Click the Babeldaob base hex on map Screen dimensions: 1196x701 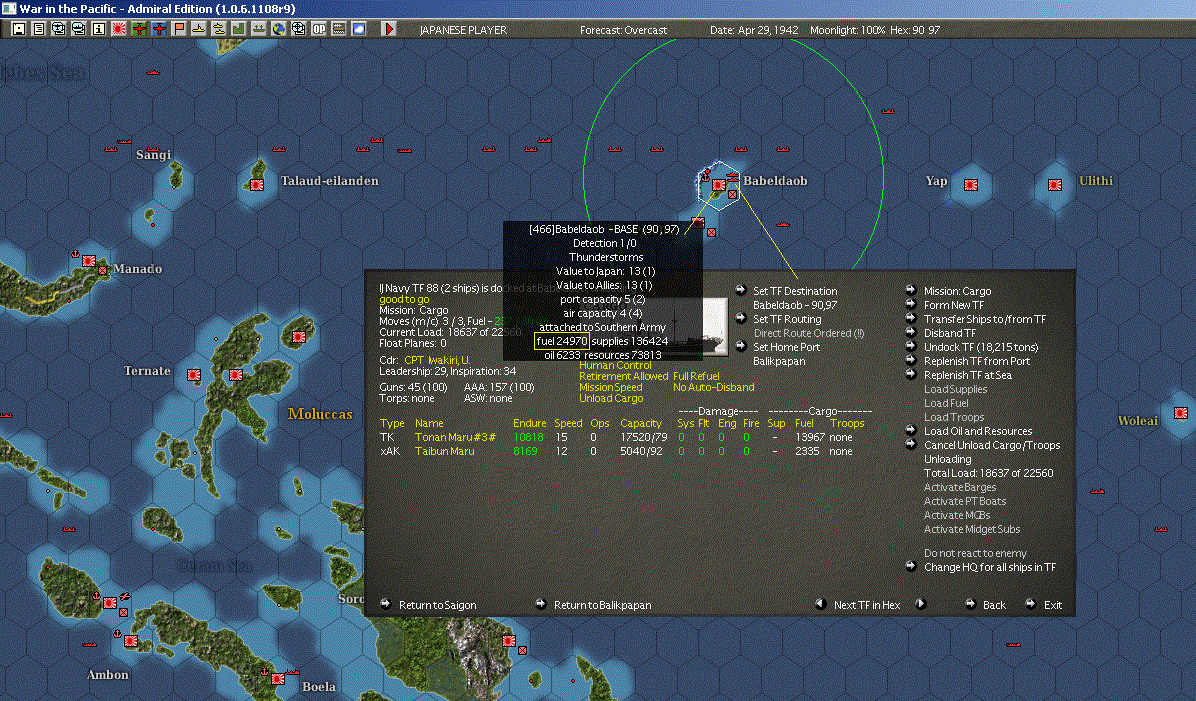coord(719,185)
